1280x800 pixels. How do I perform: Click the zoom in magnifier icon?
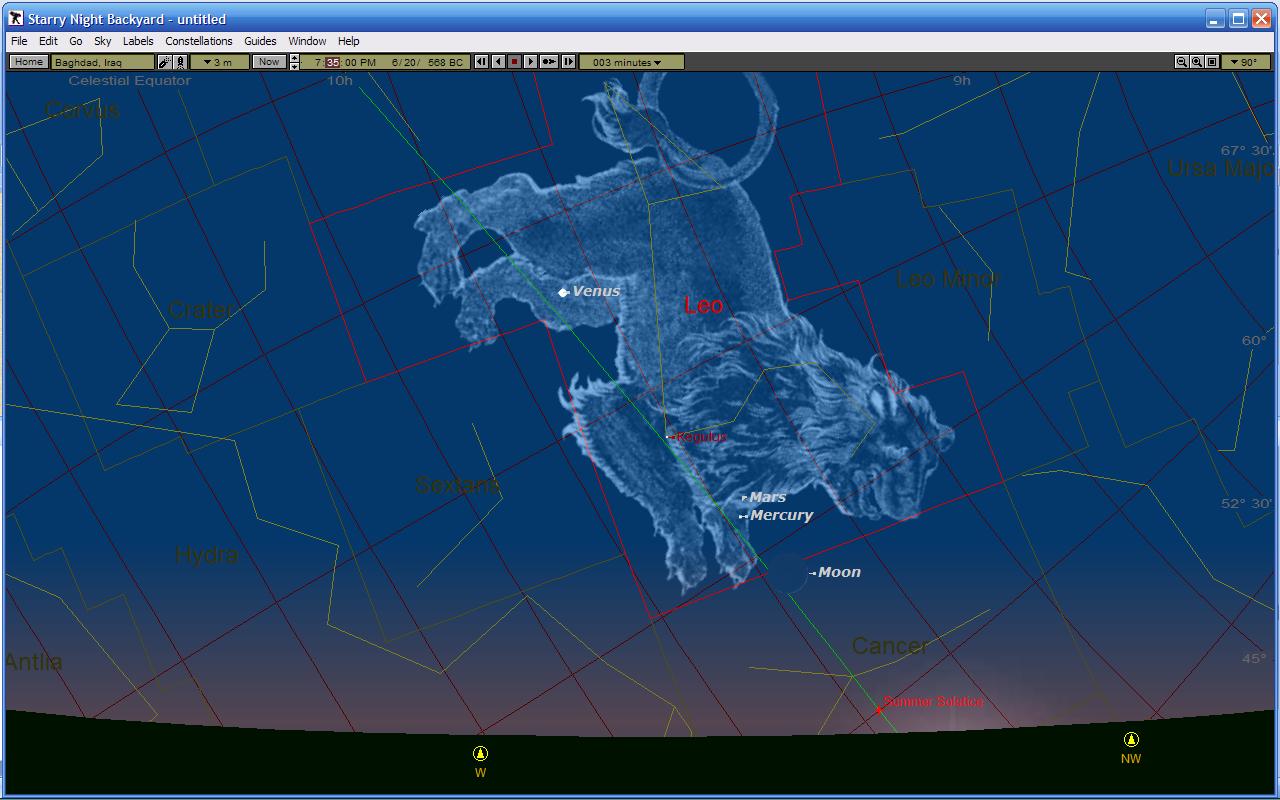pos(1197,62)
